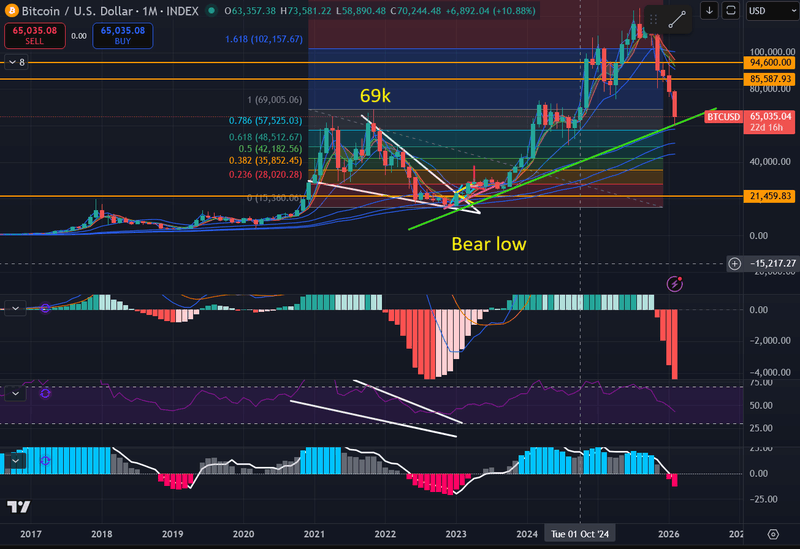
Task: Click the 2020 time axis label
Action: click(243, 534)
